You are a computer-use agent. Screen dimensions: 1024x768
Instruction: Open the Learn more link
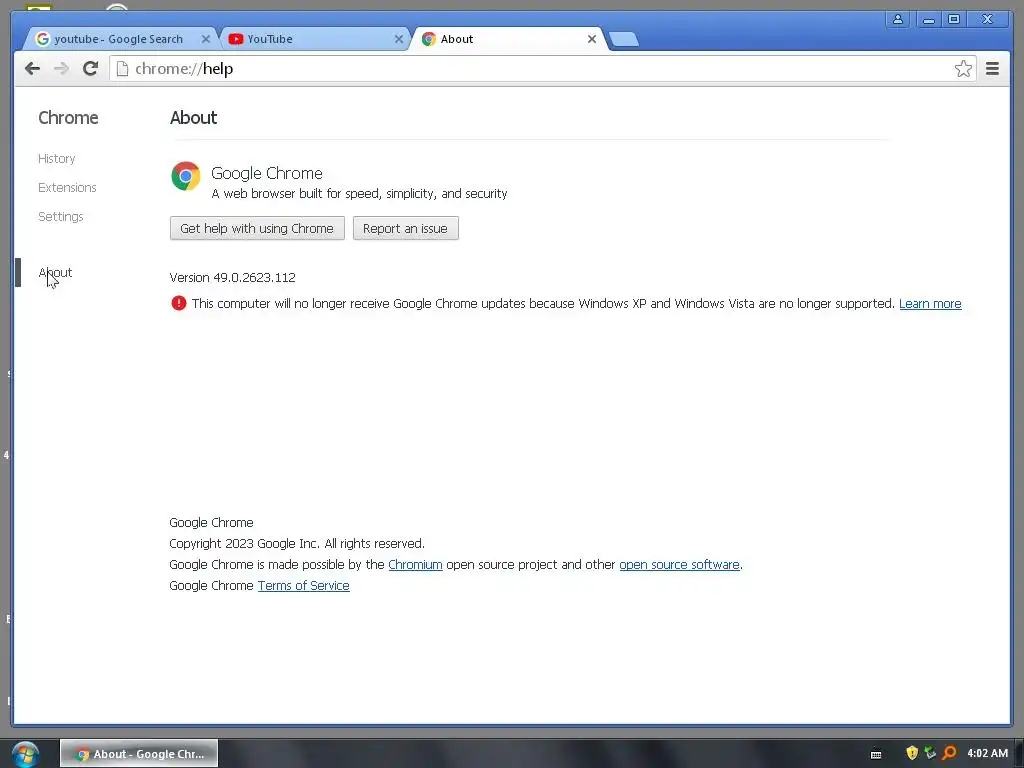930,304
